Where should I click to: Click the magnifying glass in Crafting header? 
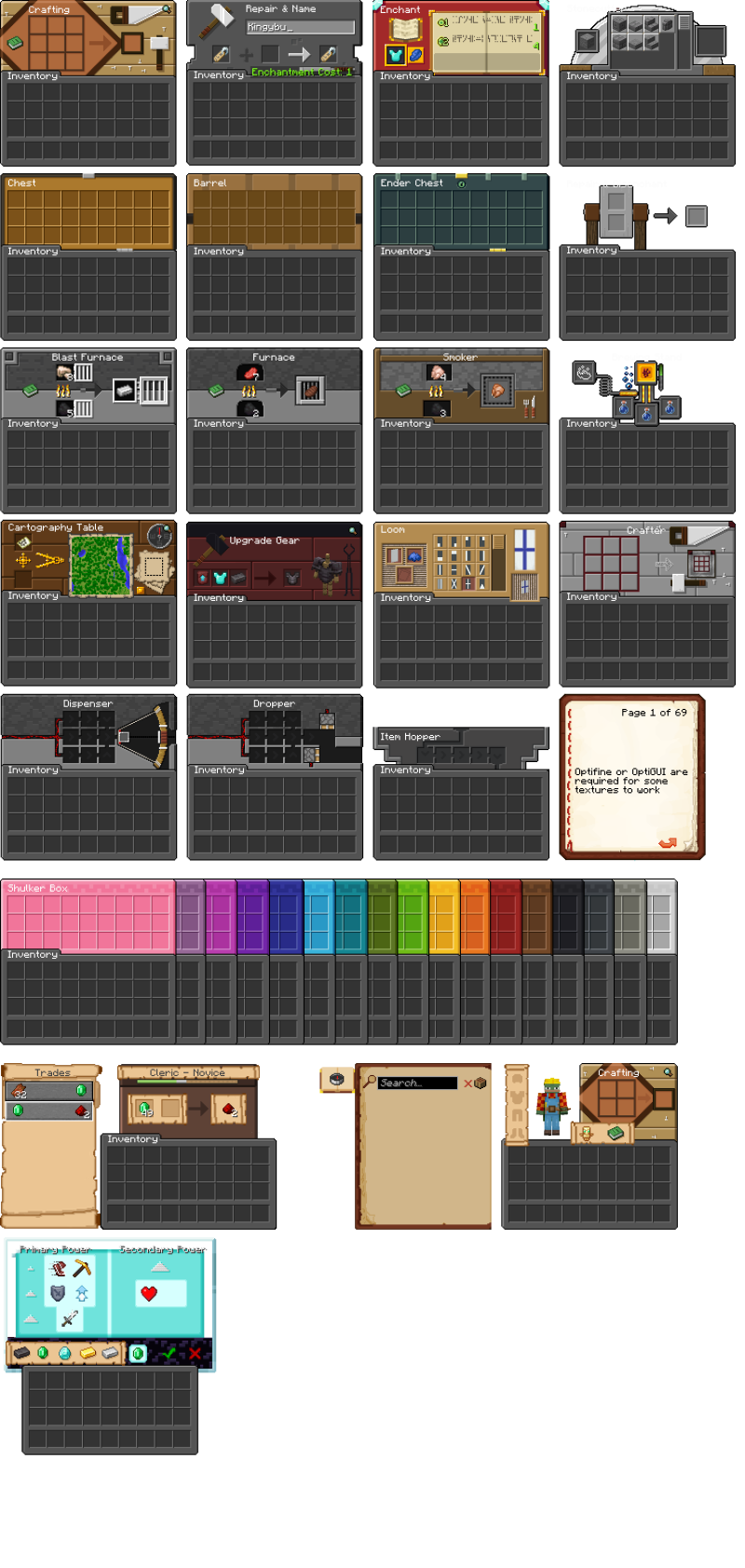tap(167, 9)
